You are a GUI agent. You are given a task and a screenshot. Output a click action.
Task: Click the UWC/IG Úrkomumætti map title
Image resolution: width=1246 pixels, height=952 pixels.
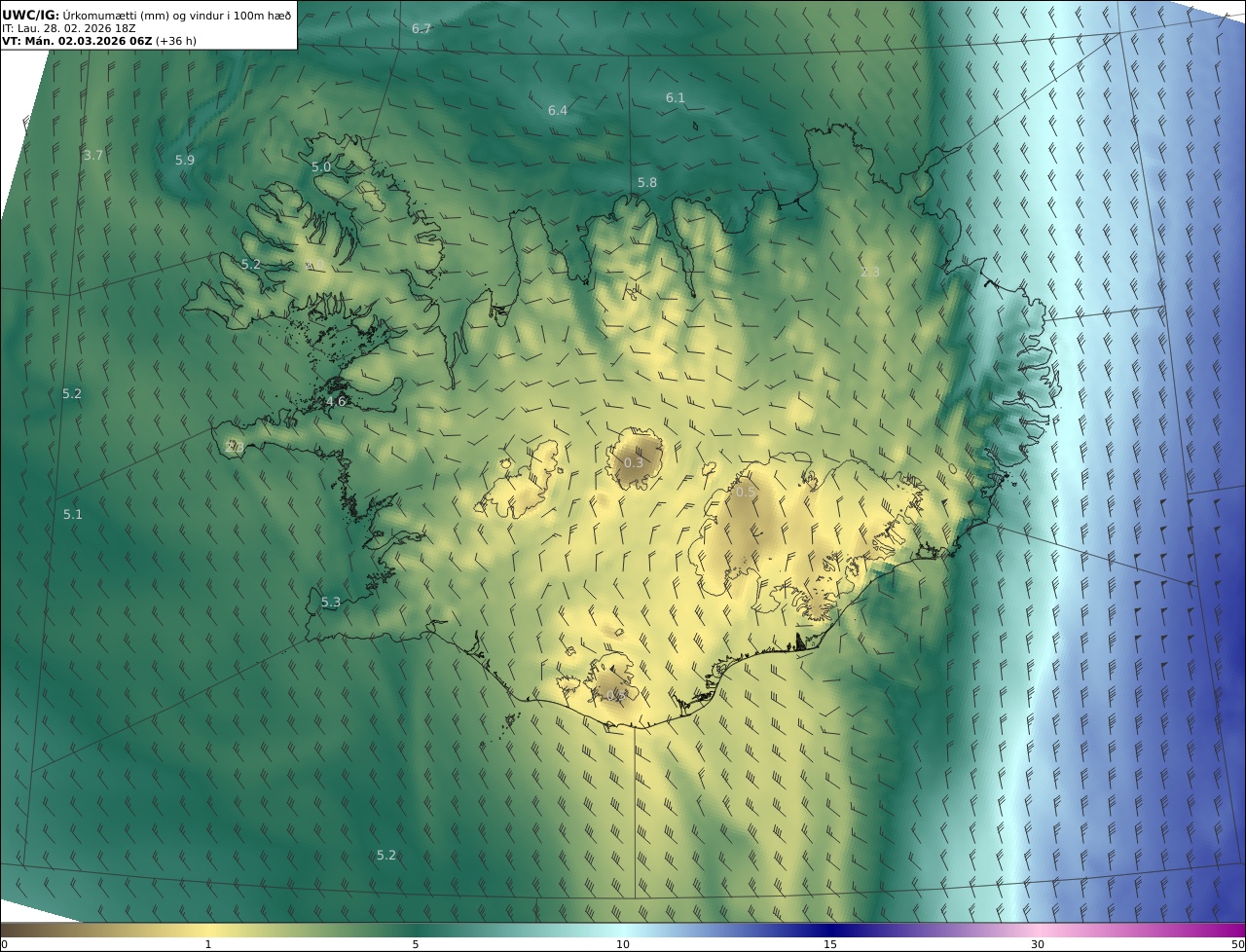click(146, 15)
